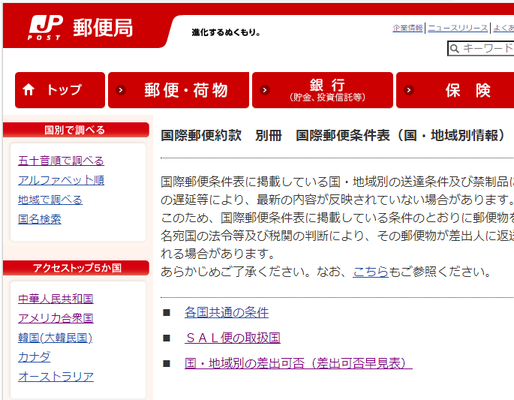Follow the こちら link in paragraph
This screenshot has height=400, width=514.
pyautogui.click(x=371, y=272)
